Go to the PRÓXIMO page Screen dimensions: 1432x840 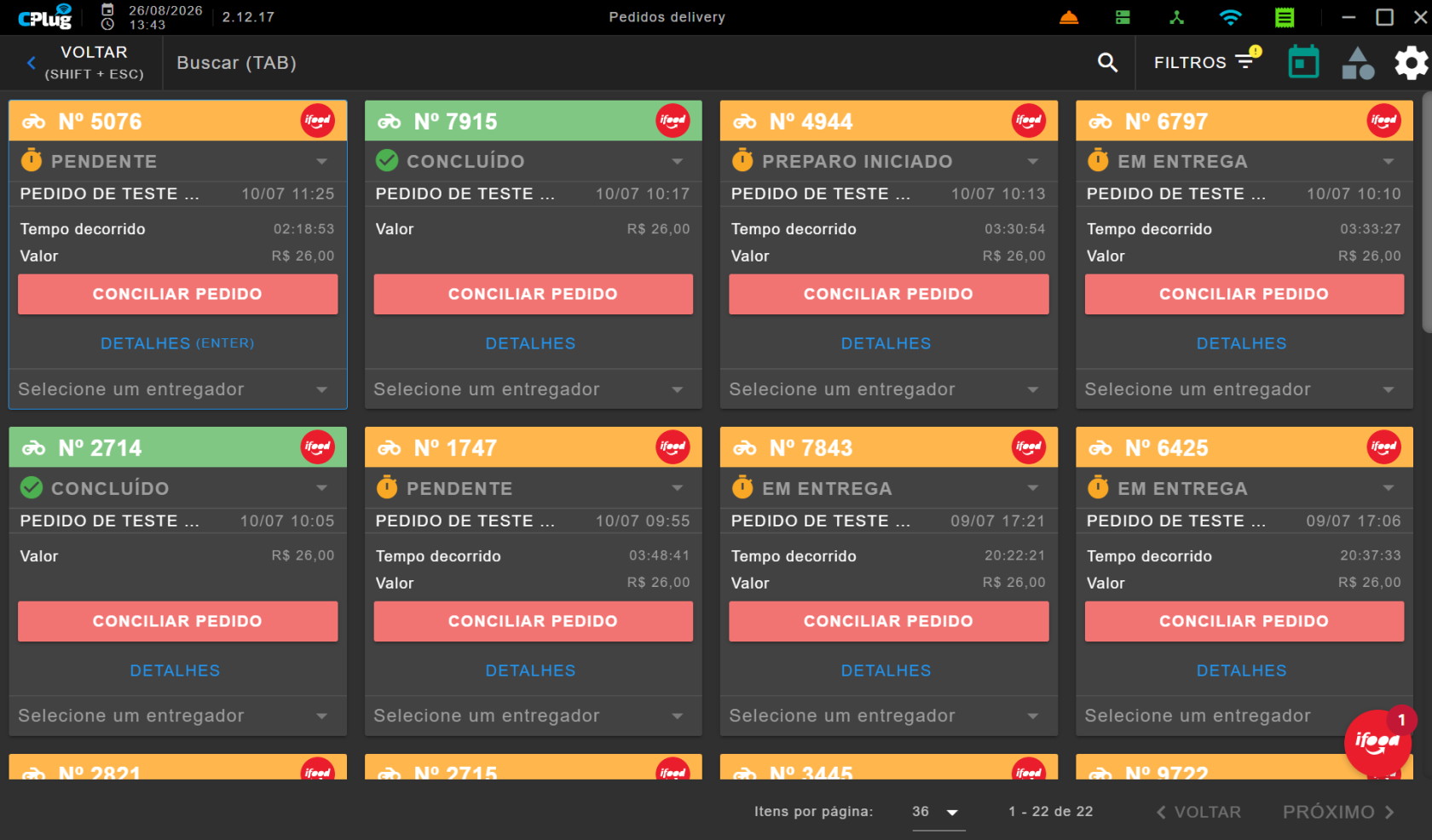tap(1338, 812)
